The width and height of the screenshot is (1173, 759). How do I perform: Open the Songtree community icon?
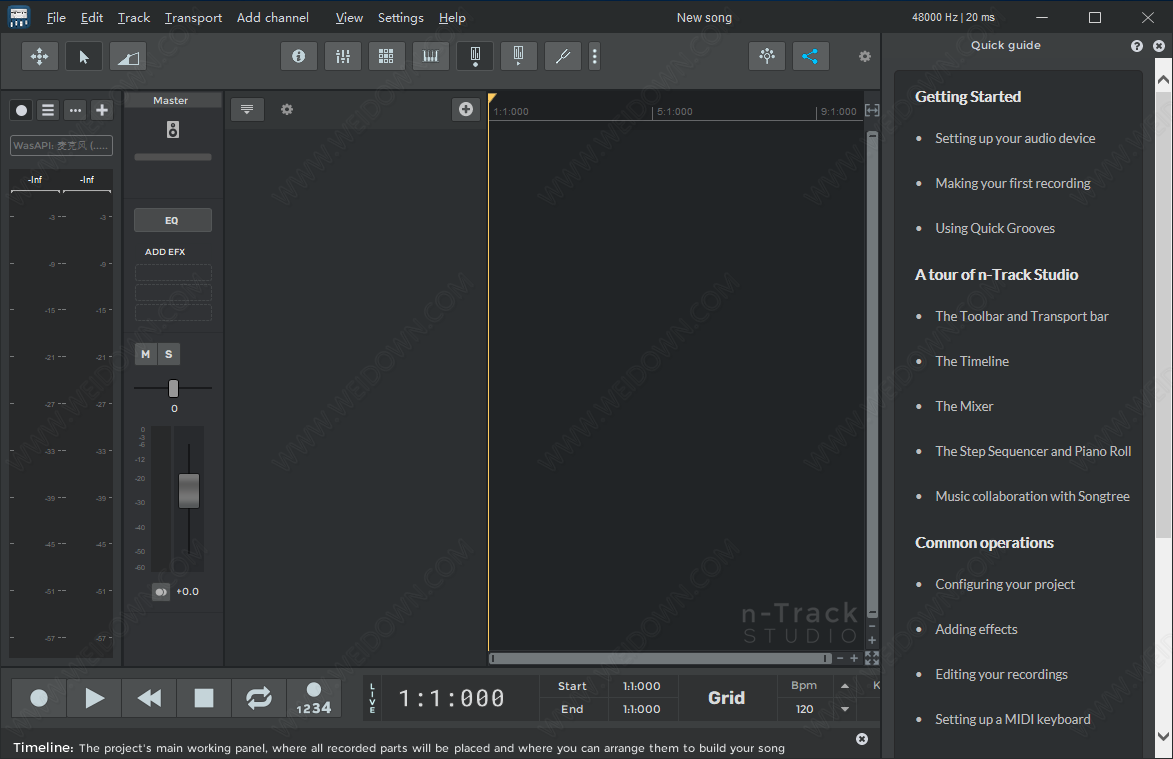coord(767,56)
